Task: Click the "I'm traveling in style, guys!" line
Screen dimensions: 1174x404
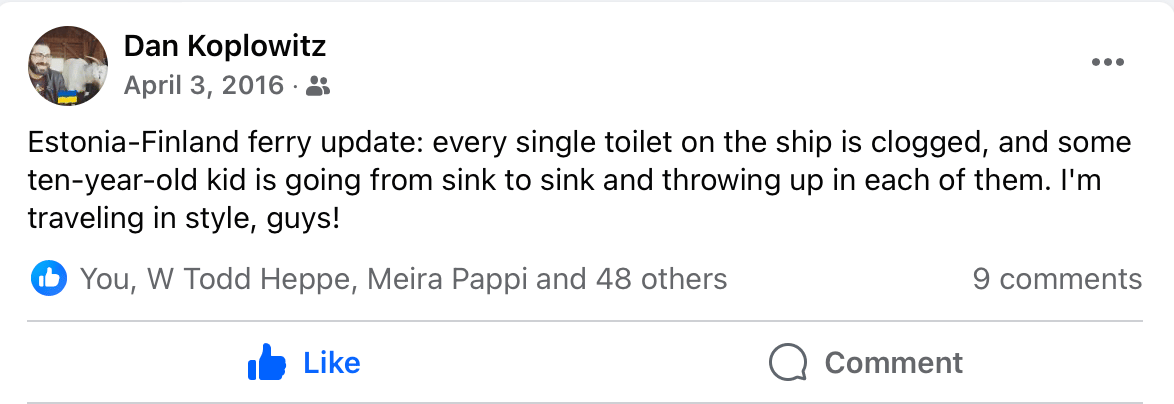Action: point(185,217)
